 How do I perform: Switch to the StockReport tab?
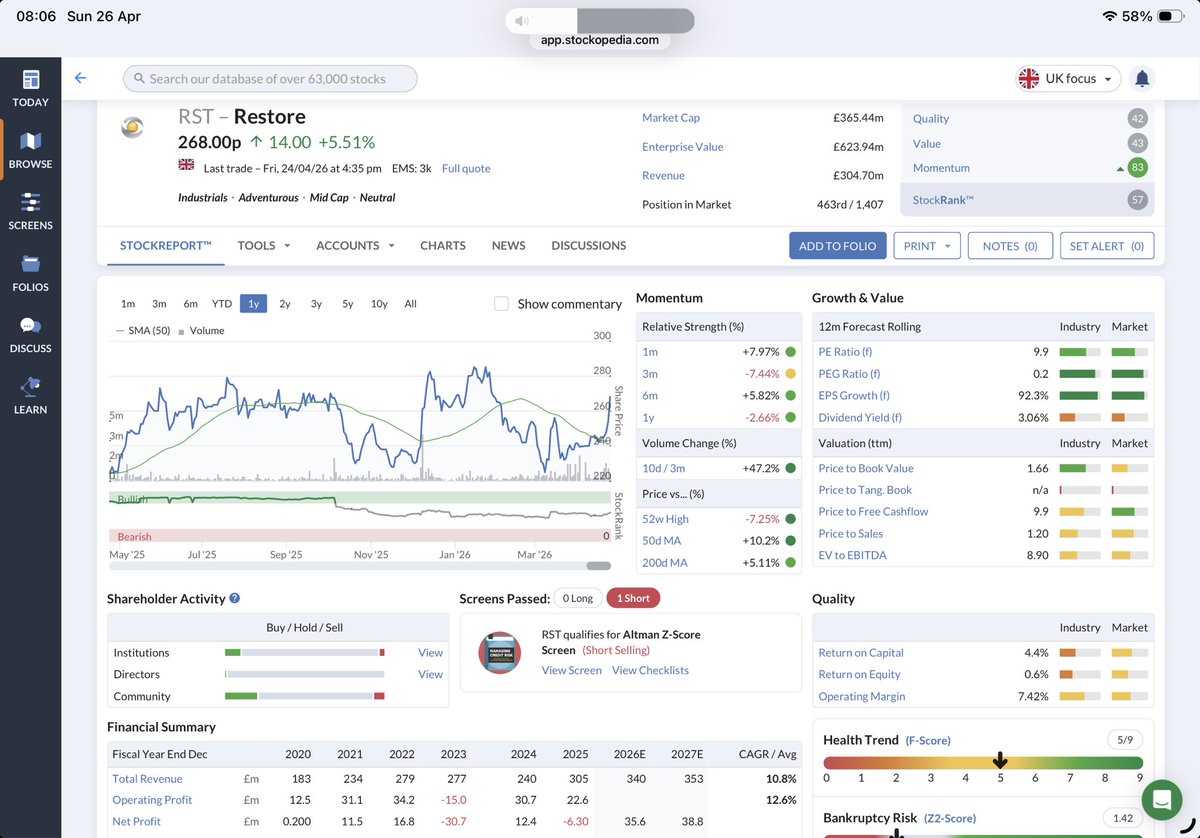pos(166,245)
